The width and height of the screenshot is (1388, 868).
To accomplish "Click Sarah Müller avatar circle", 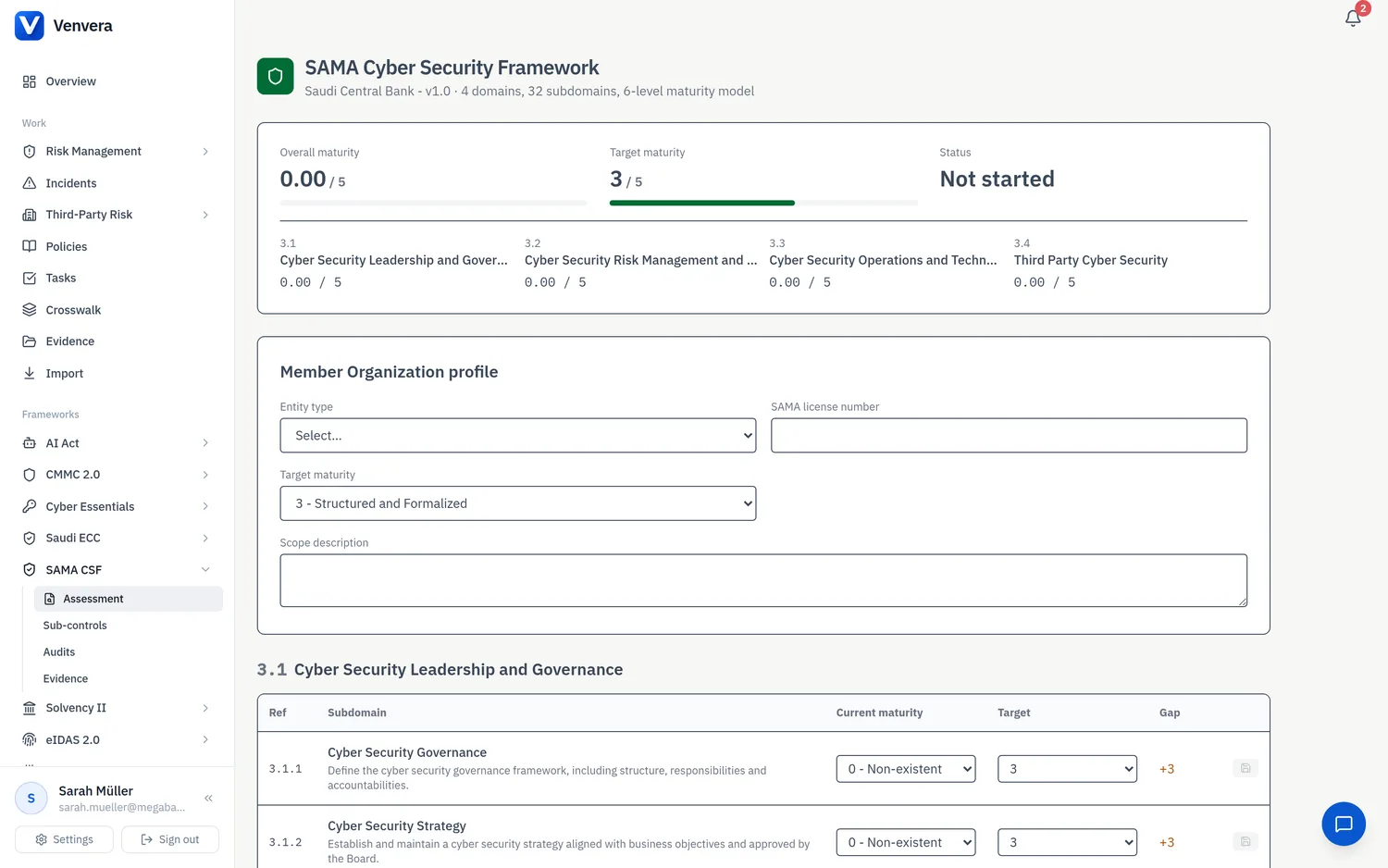I will (x=31, y=798).
